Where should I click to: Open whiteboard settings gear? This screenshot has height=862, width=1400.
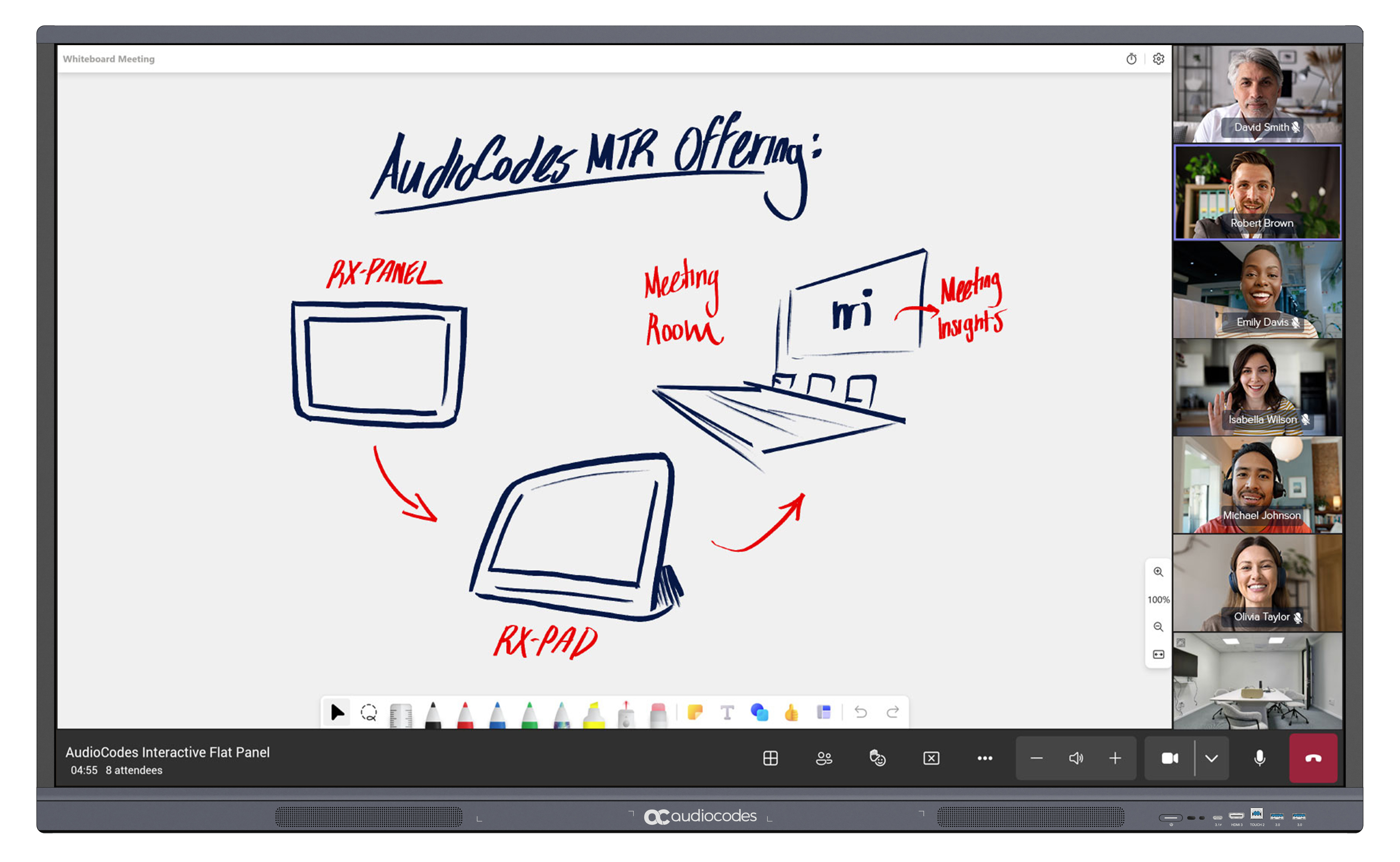tap(1158, 59)
